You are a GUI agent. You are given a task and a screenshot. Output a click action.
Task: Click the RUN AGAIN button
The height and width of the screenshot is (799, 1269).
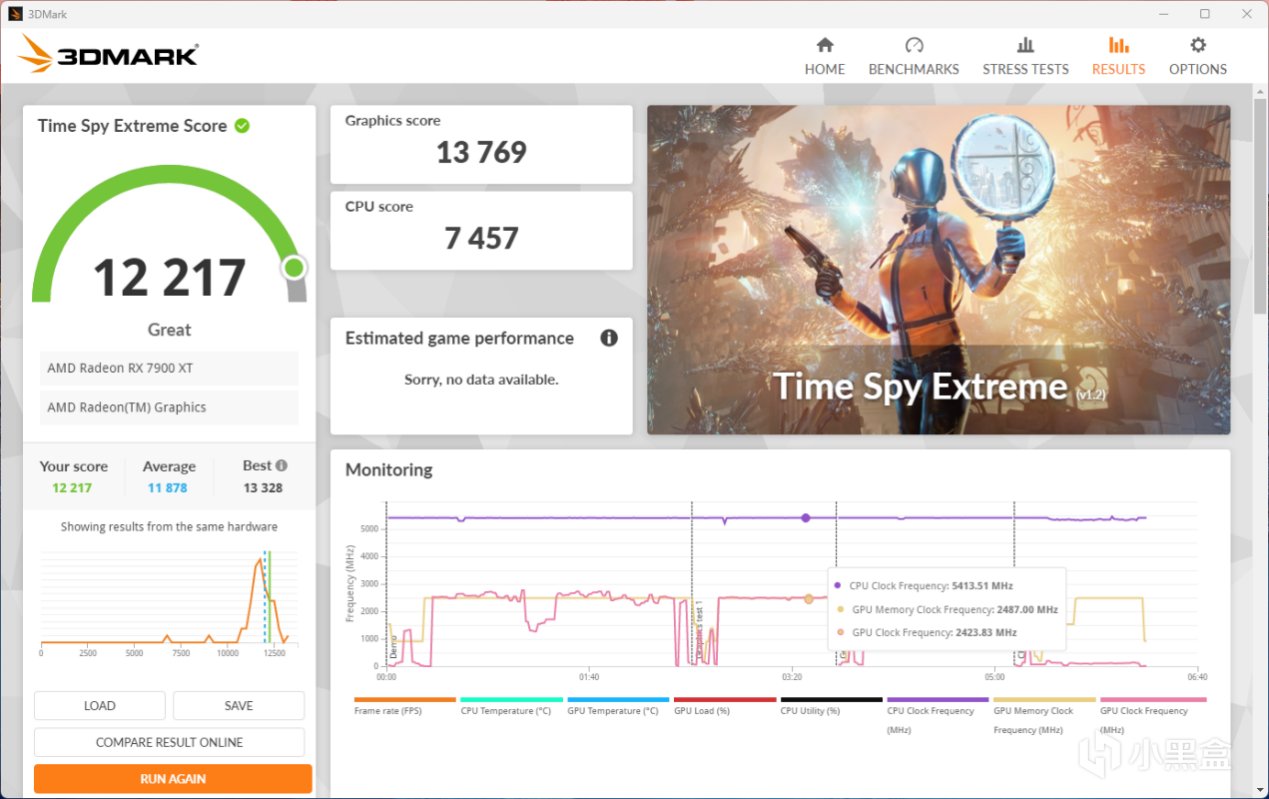(x=173, y=779)
